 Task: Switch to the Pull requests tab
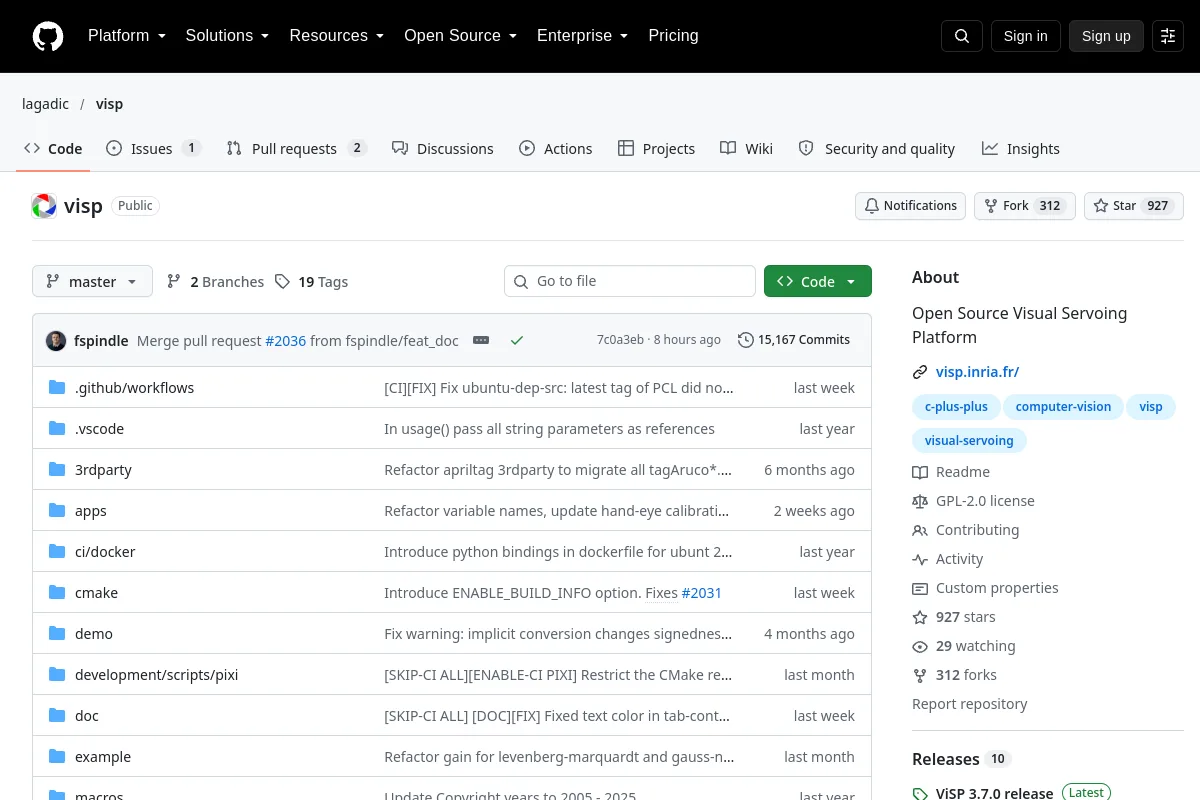tap(297, 148)
